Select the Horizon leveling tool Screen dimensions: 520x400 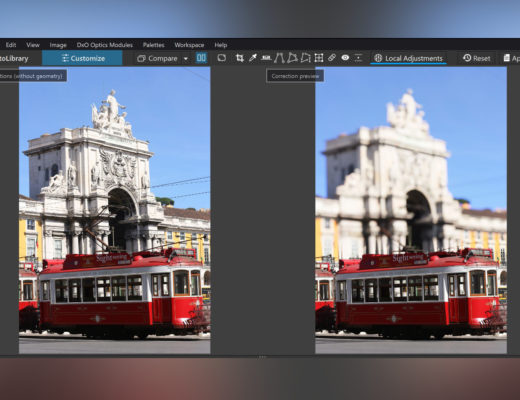[266, 58]
